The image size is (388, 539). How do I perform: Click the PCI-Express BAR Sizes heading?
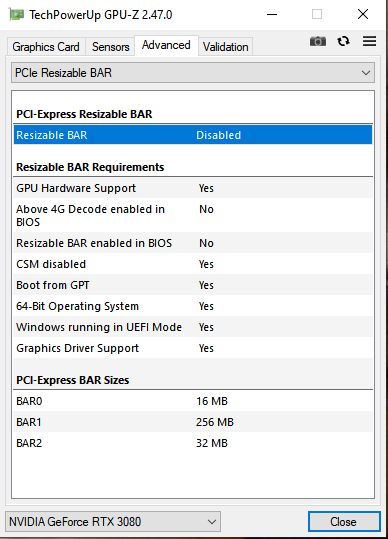click(73, 380)
